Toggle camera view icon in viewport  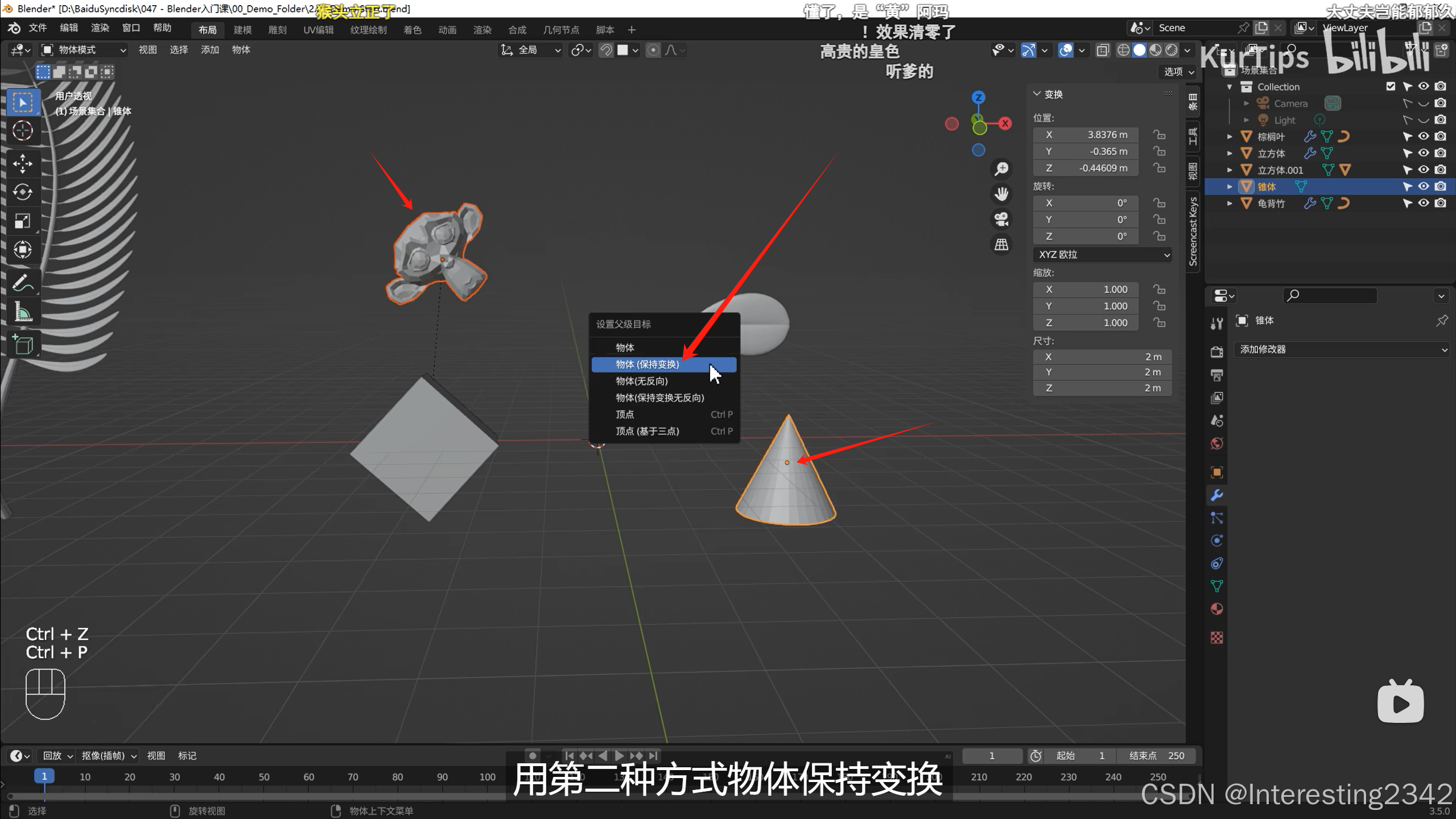(1001, 219)
